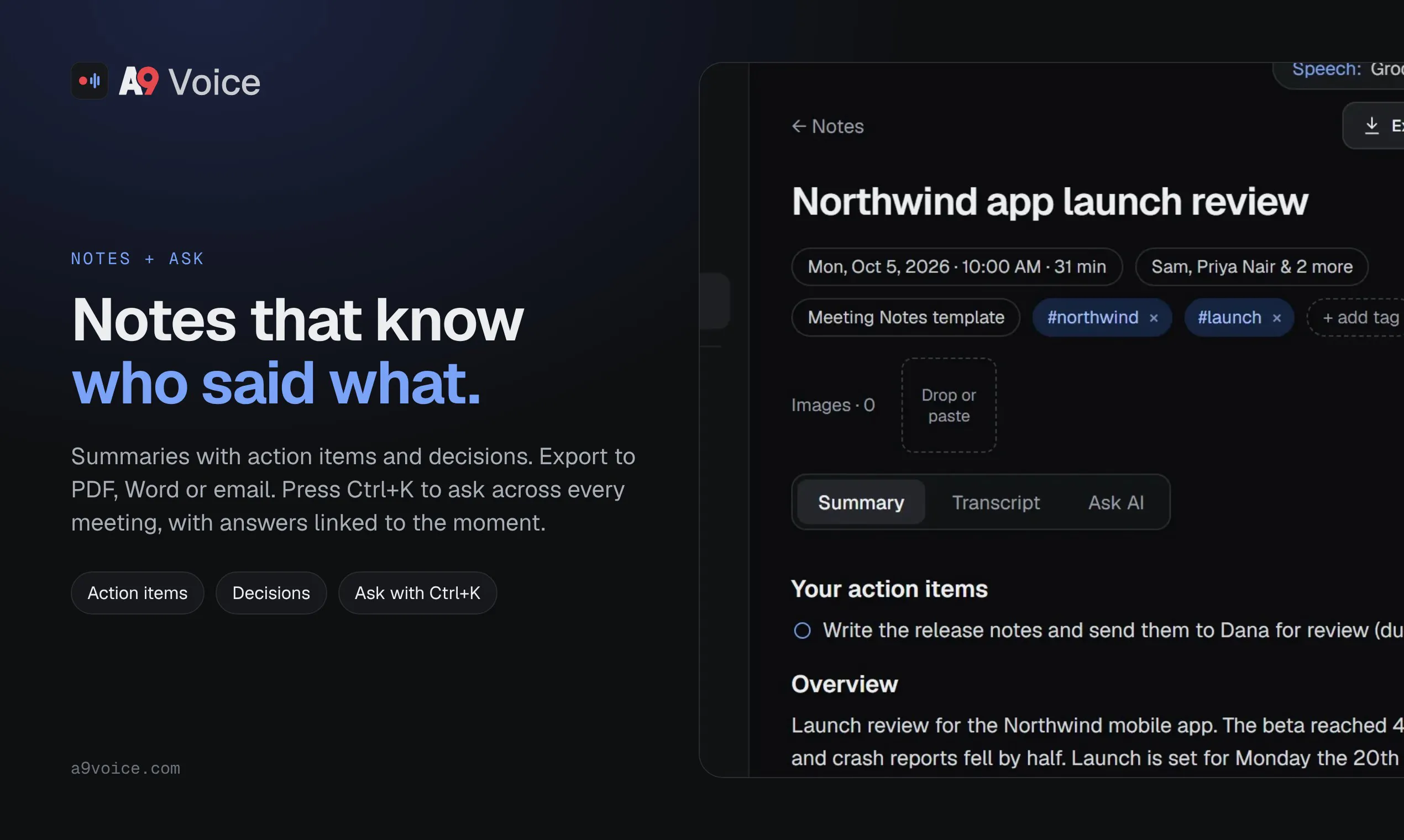The image size is (1404, 840).
Task: Go back using the Notes arrow link
Action: [827, 126]
